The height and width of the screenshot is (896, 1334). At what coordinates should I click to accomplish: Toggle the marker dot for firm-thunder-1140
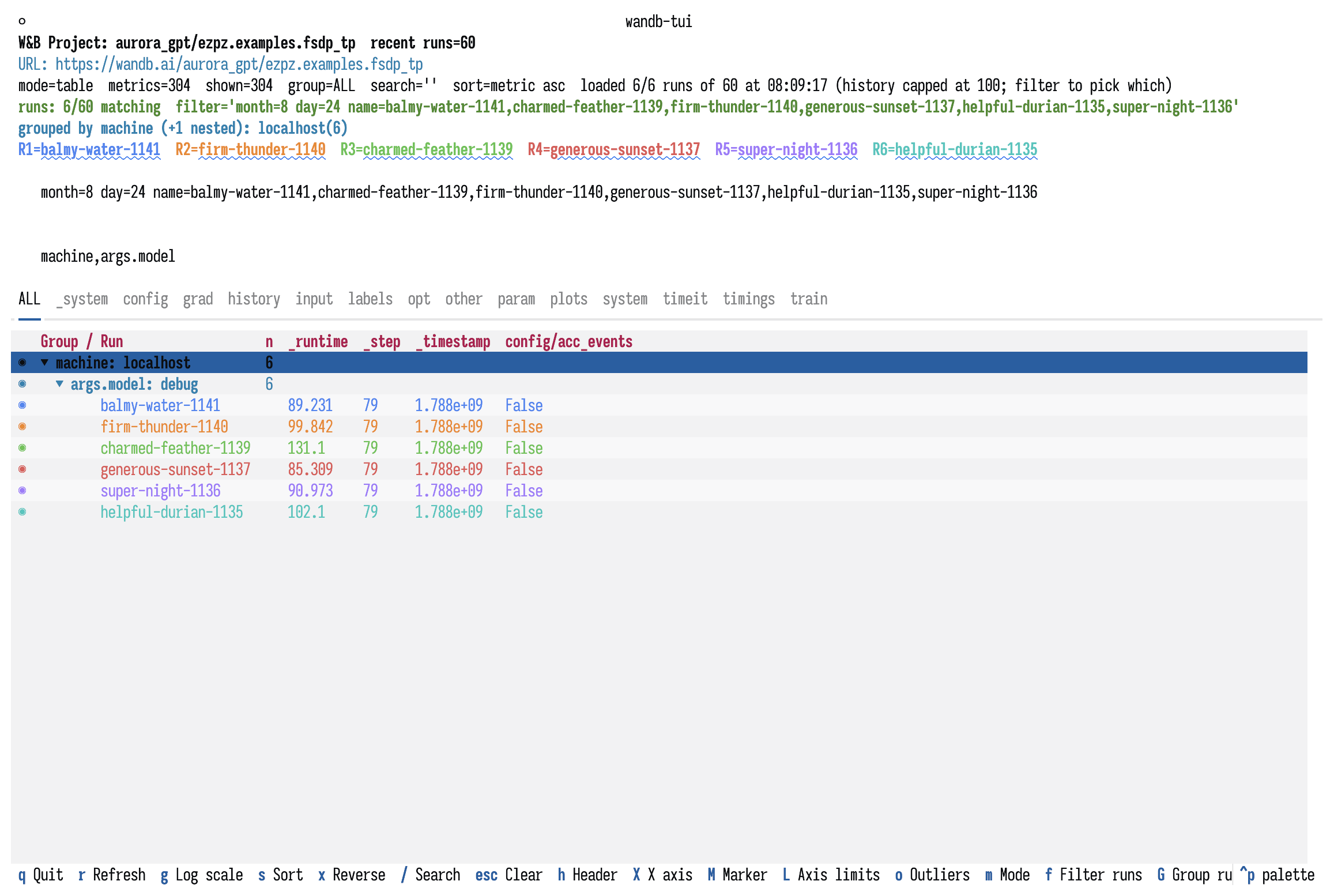[x=22, y=427]
